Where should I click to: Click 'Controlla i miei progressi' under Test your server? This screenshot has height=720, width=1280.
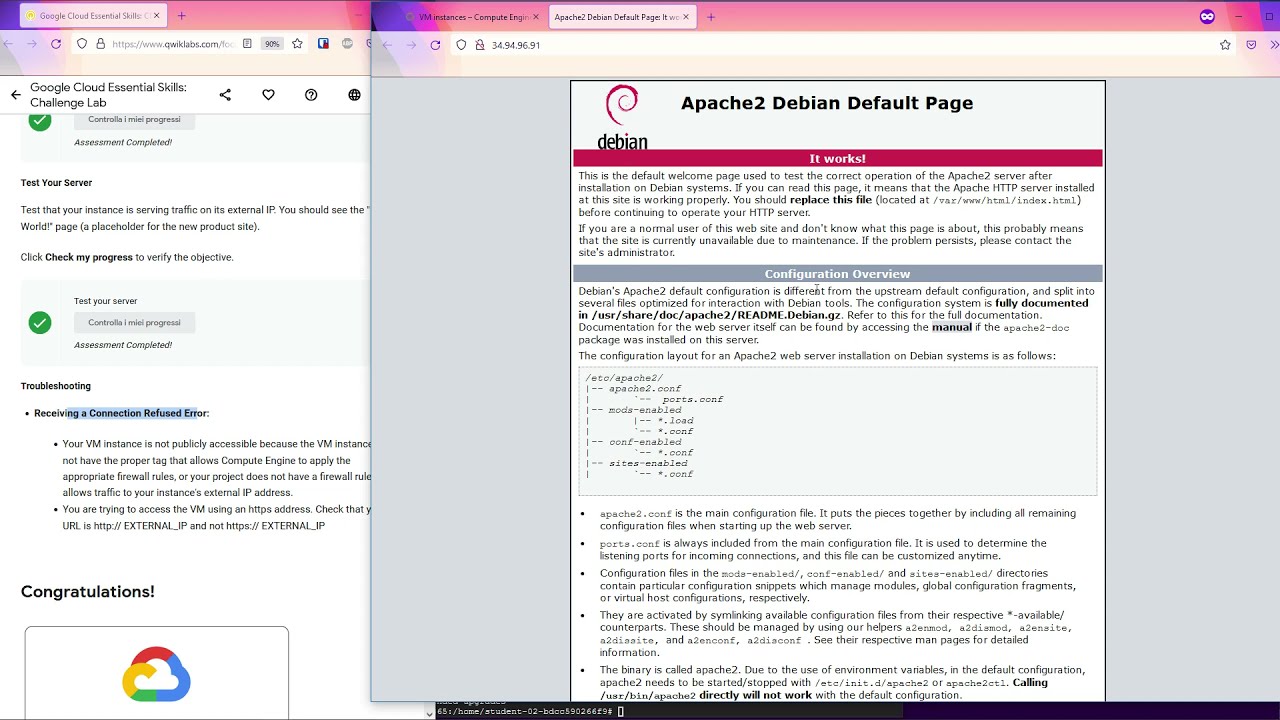coord(134,322)
